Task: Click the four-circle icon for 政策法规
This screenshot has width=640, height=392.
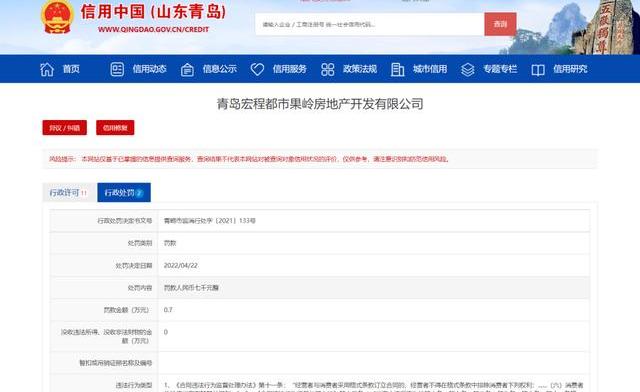Action: 327,69
